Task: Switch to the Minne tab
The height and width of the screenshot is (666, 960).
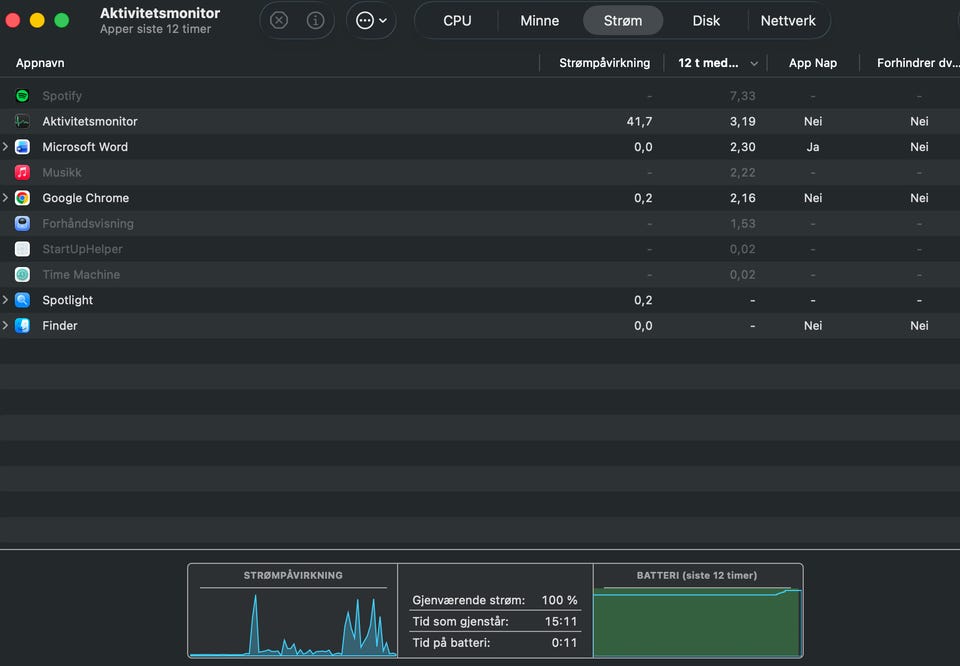Action: tap(539, 20)
